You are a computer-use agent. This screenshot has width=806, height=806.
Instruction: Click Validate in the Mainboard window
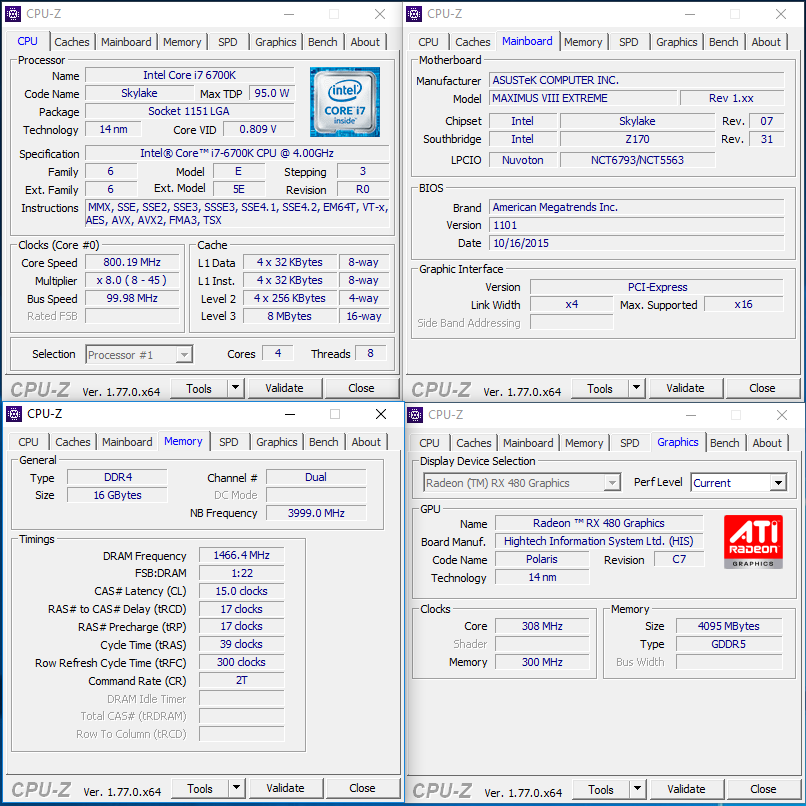(x=685, y=388)
